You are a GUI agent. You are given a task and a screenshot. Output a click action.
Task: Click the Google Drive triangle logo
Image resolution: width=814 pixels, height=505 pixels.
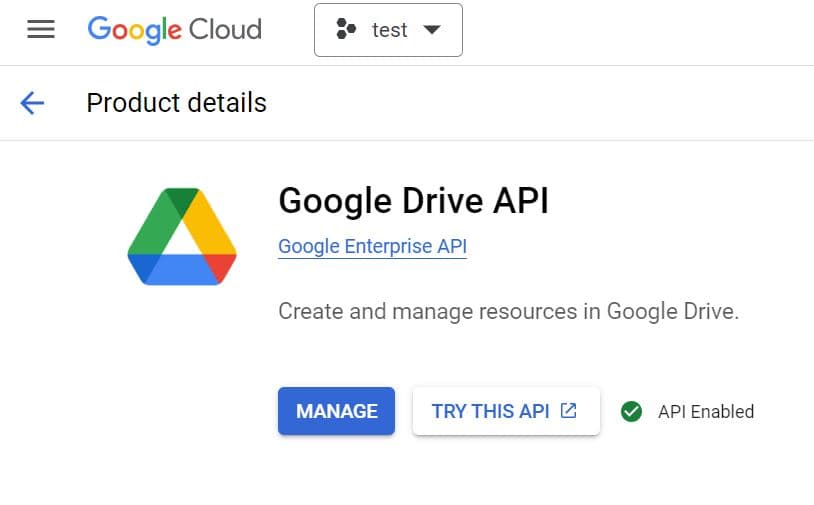pyautogui.click(x=182, y=236)
